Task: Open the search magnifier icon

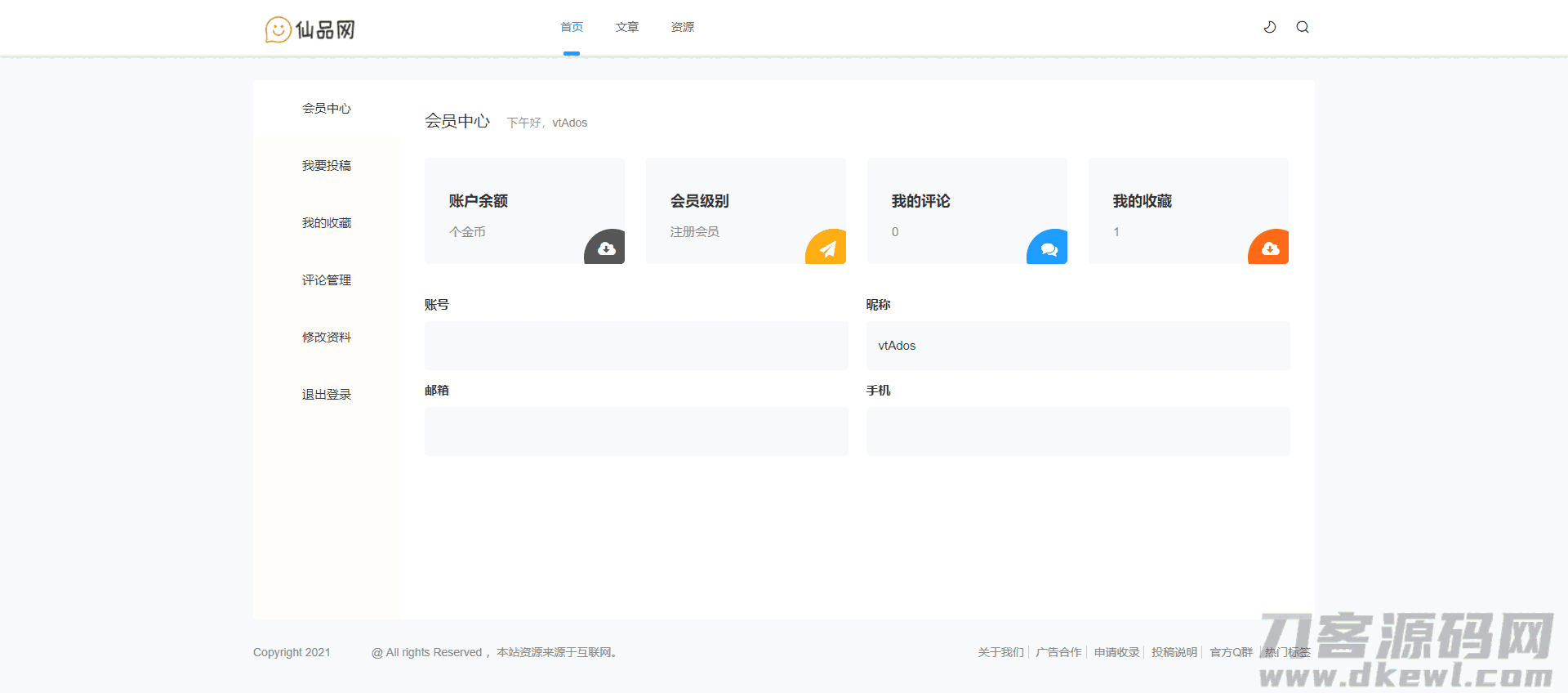Action: (1303, 27)
